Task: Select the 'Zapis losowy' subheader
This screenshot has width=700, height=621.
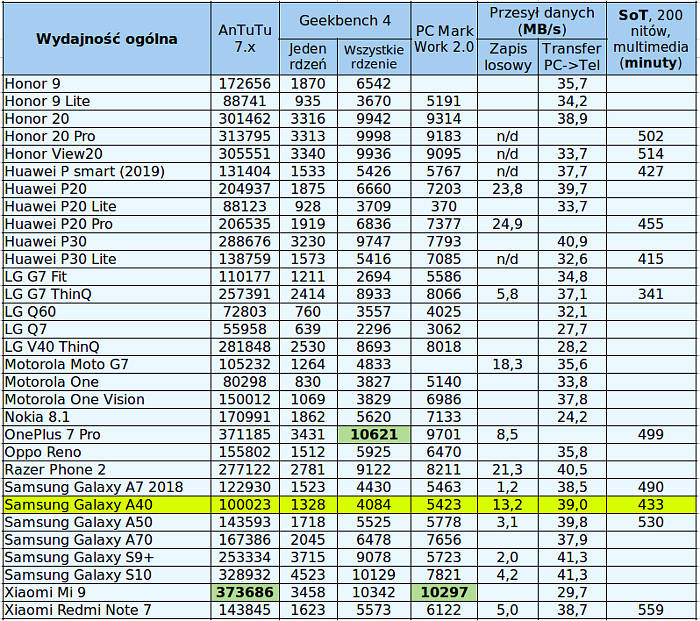Action: [508, 57]
